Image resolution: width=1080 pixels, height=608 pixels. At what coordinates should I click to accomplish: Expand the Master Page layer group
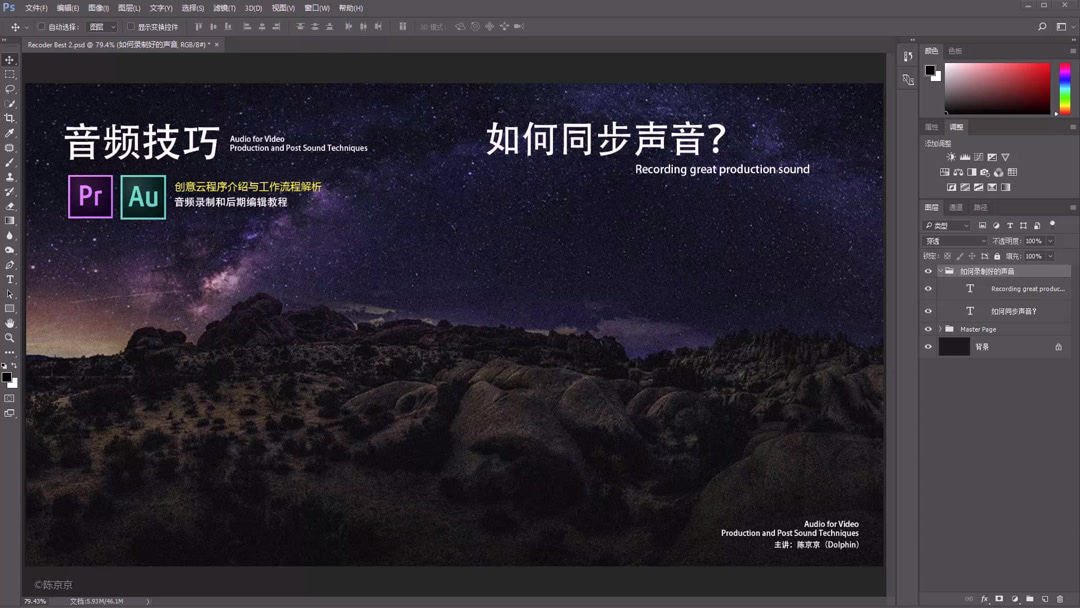coord(940,329)
